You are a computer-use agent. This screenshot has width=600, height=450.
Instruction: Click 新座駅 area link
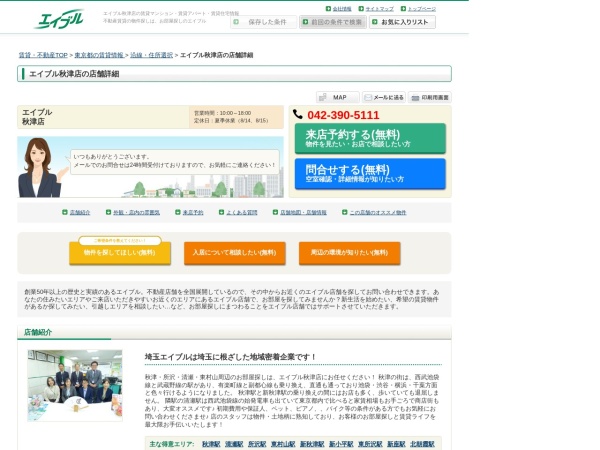(x=396, y=444)
